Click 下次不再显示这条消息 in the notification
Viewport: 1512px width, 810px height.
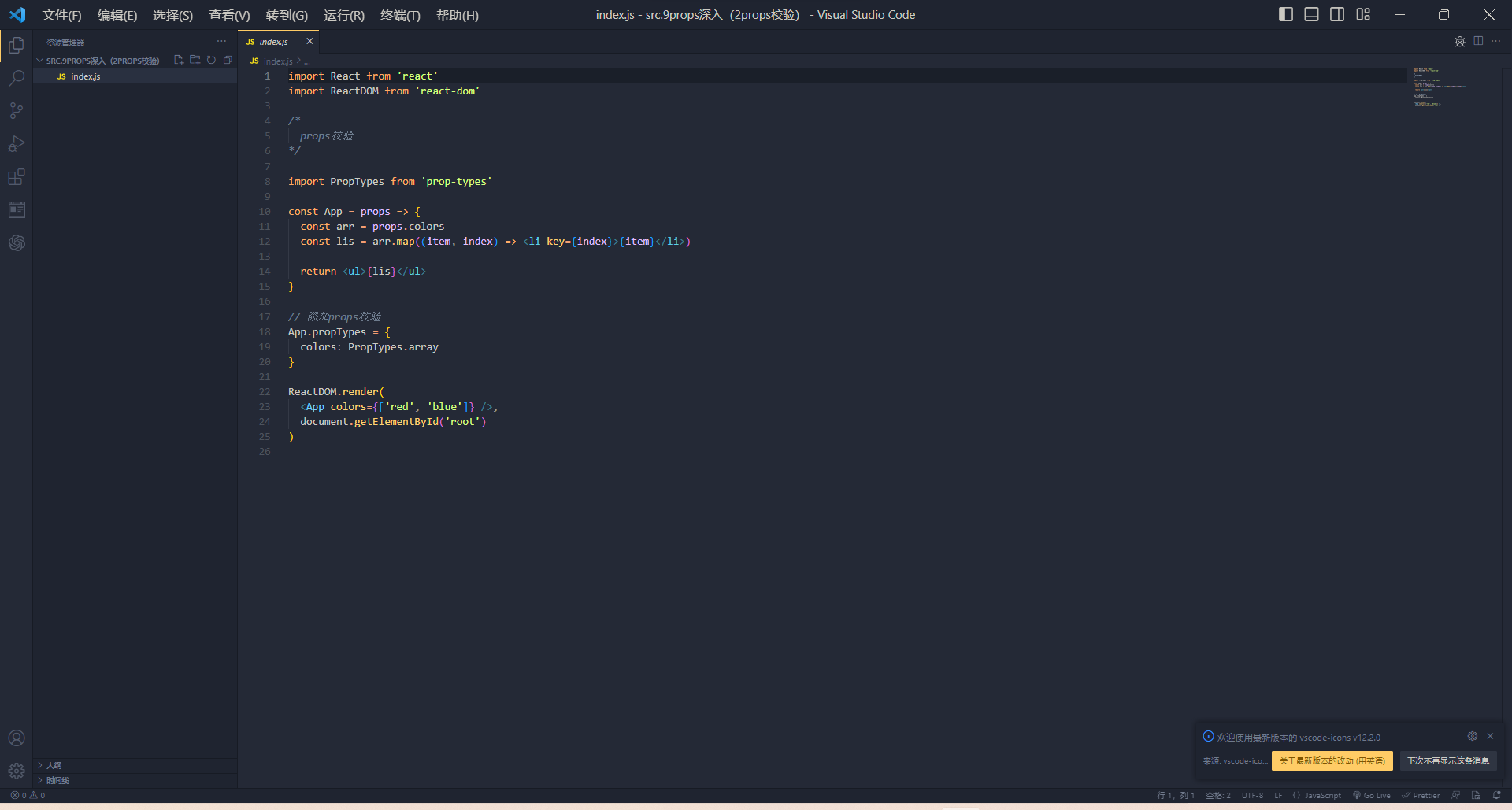[x=1447, y=761]
